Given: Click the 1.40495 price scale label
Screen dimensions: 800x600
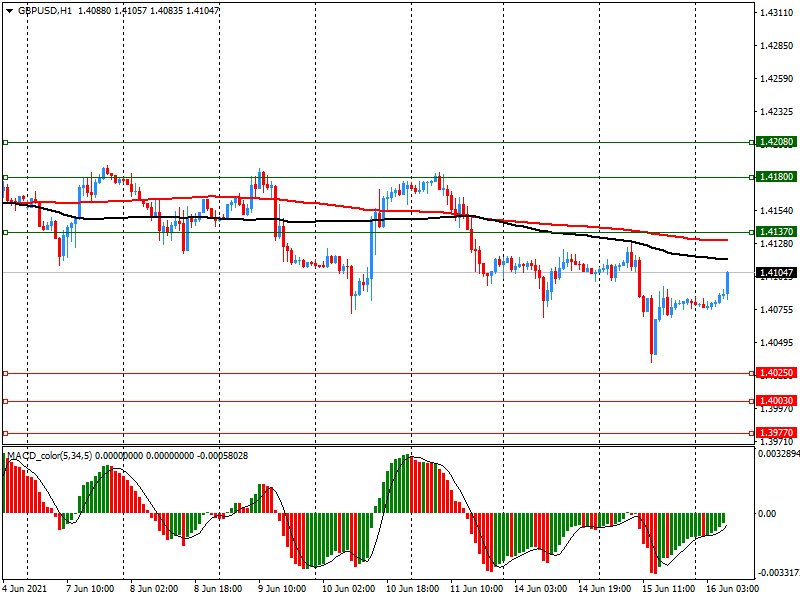Looking at the screenshot, I should [777, 343].
